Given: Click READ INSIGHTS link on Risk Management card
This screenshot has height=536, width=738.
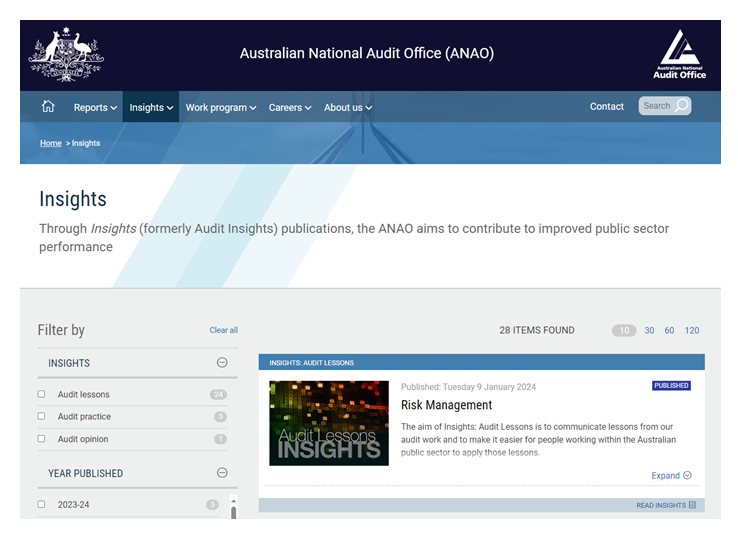Looking at the screenshot, I should point(661,505).
